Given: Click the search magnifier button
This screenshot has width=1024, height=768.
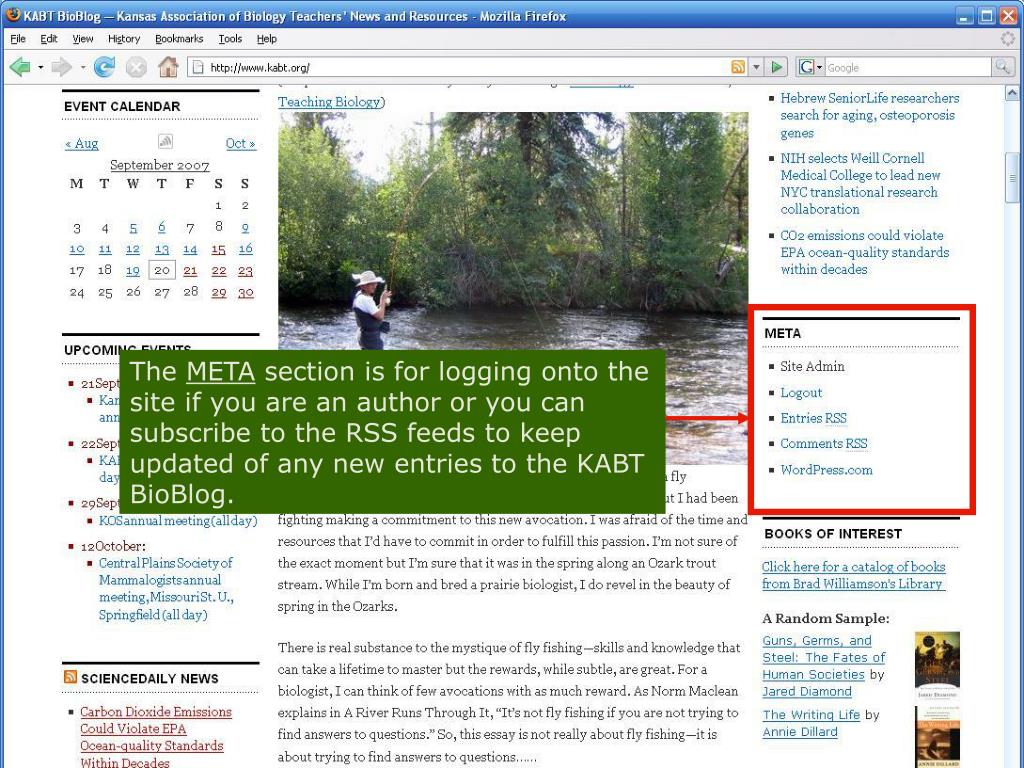Looking at the screenshot, I should [x=1001, y=67].
